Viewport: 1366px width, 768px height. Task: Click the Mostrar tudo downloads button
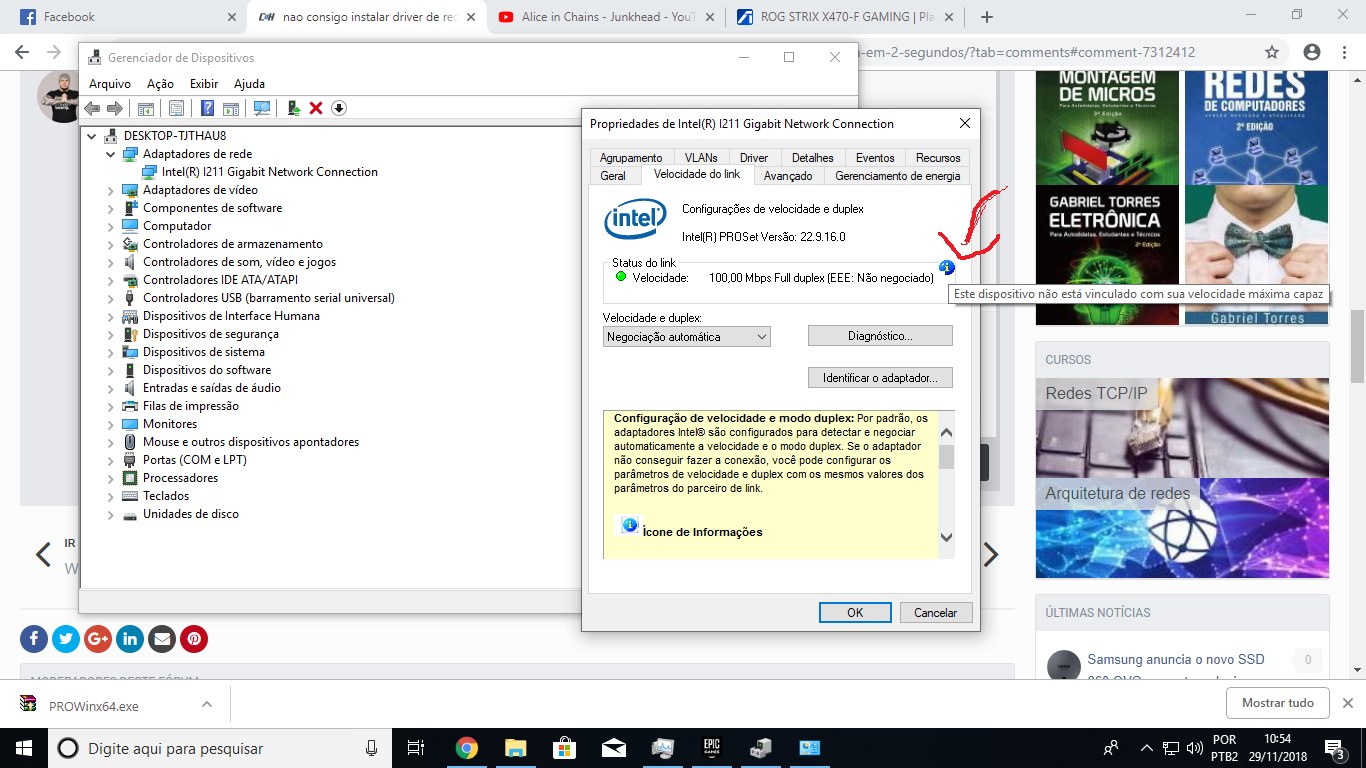(x=1278, y=703)
